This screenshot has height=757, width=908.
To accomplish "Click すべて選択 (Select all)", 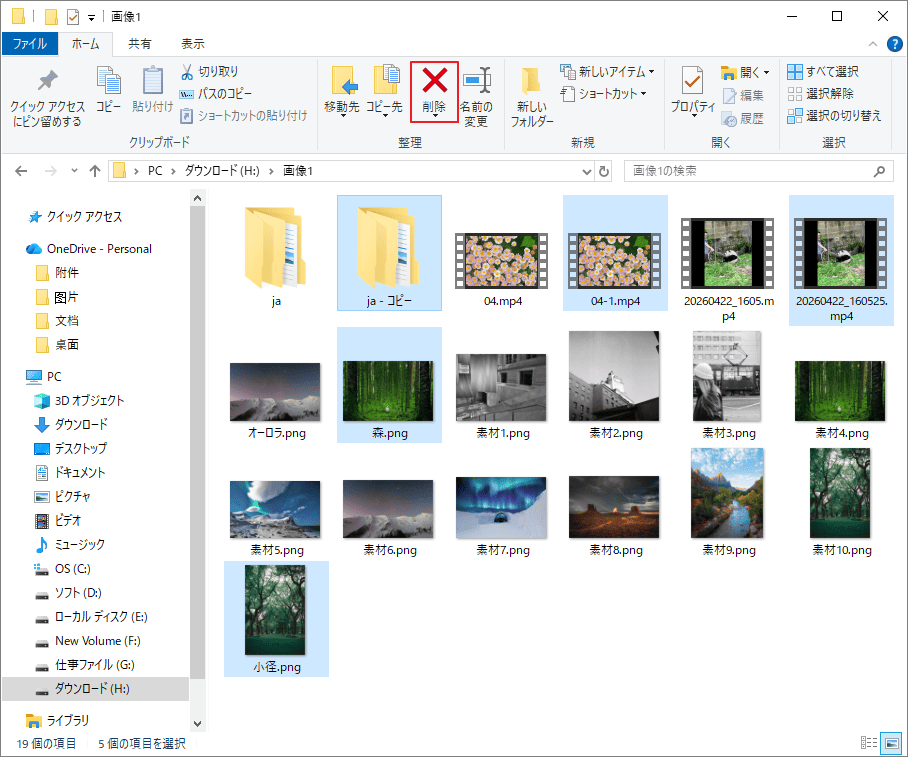I will pyautogui.click(x=823, y=71).
